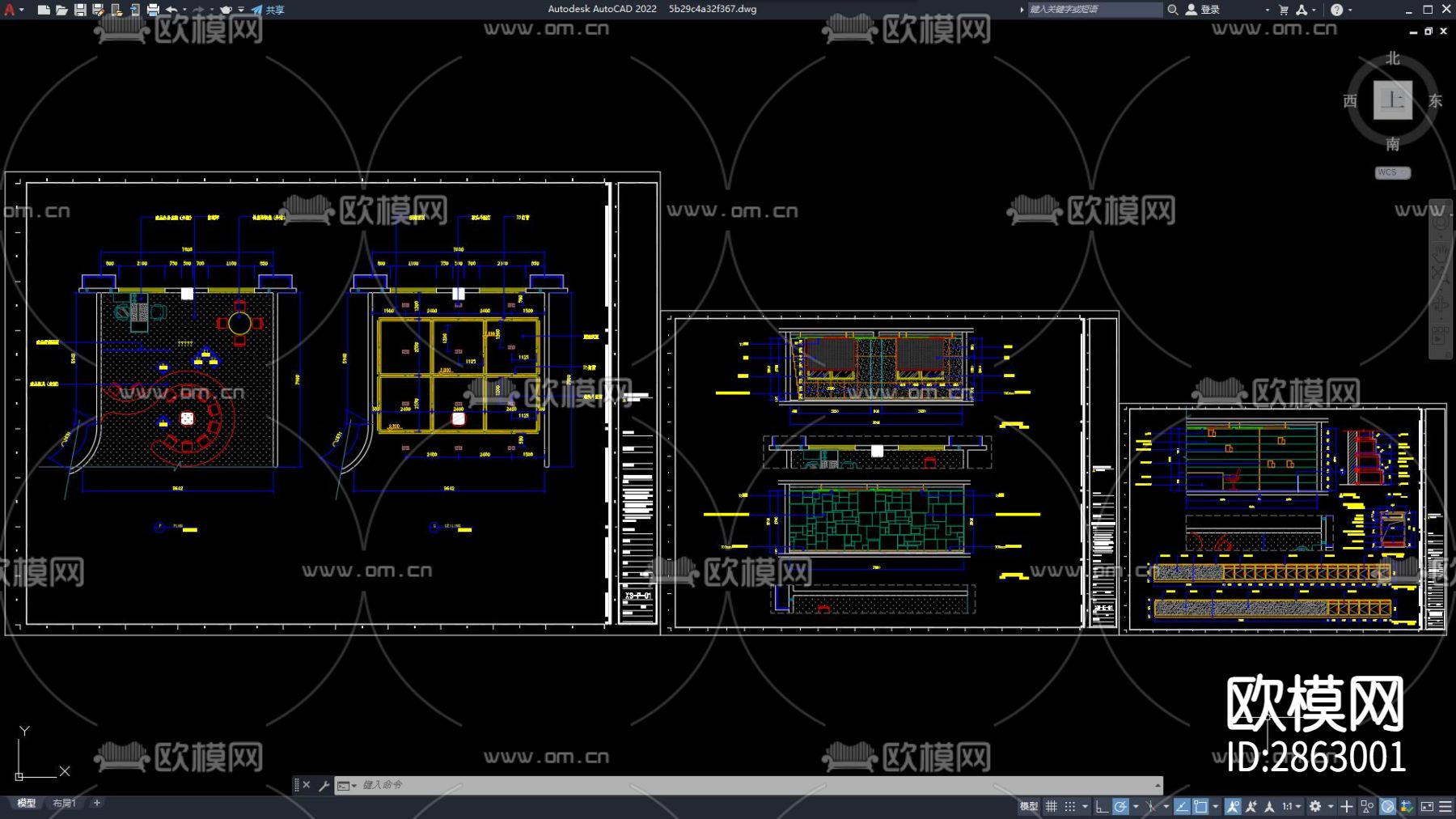Screen dimensions: 1456x819
Task: Click 南 south on ViewCube compass
Action: click(1392, 144)
